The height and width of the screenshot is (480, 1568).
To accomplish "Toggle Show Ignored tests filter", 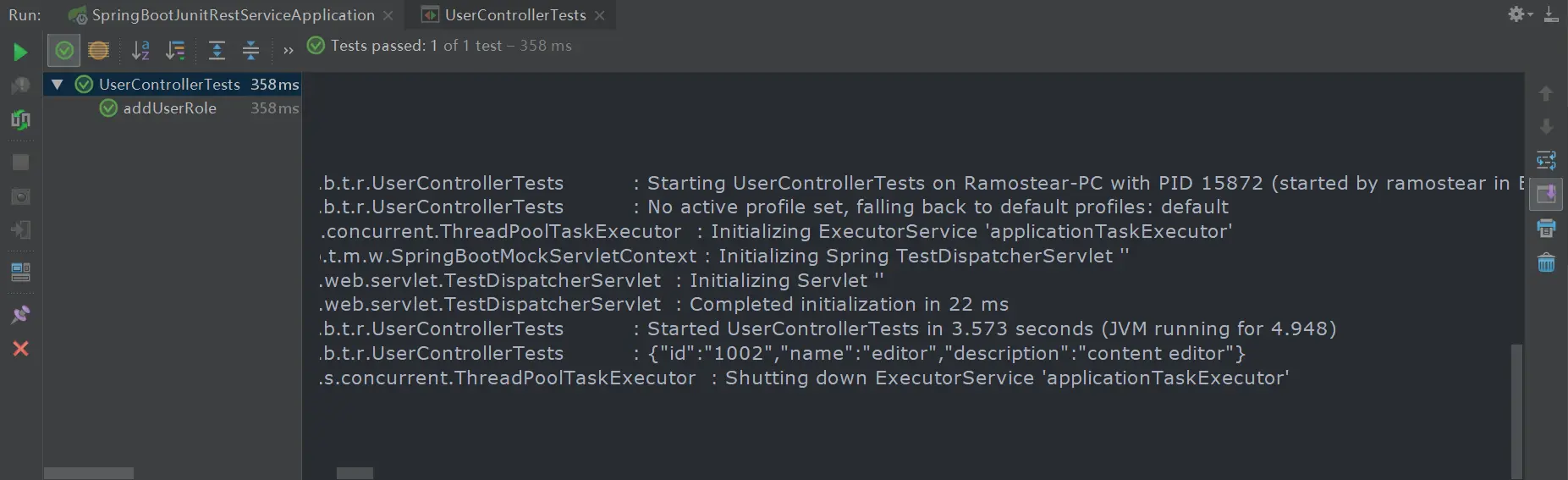I will (98, 51).
